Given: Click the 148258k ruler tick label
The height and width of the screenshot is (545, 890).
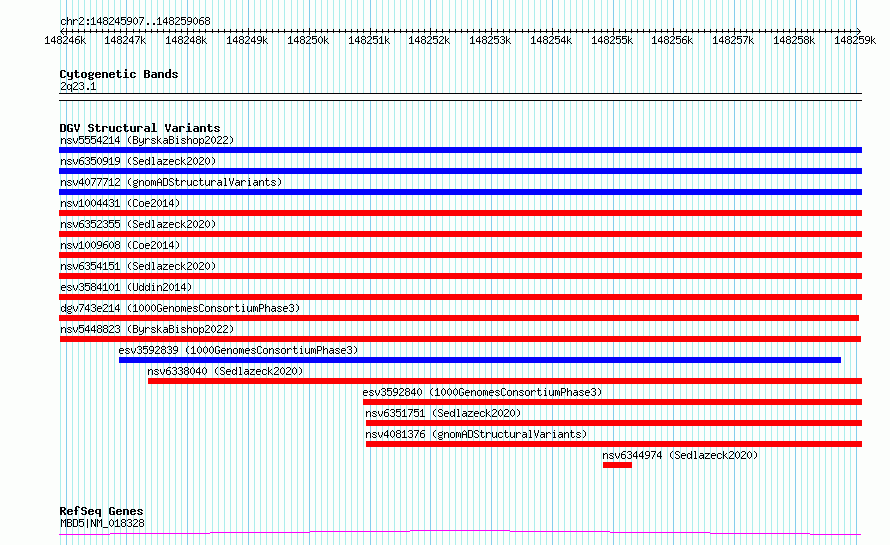Looking at the screenshot, I should (x=794, y=40).
